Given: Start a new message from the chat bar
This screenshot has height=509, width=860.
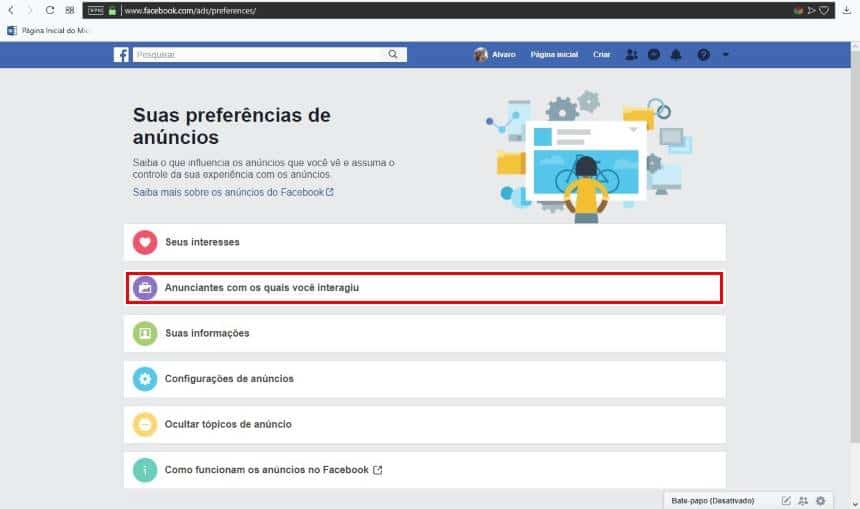Looking at the screenshot, I should [786, 500].
